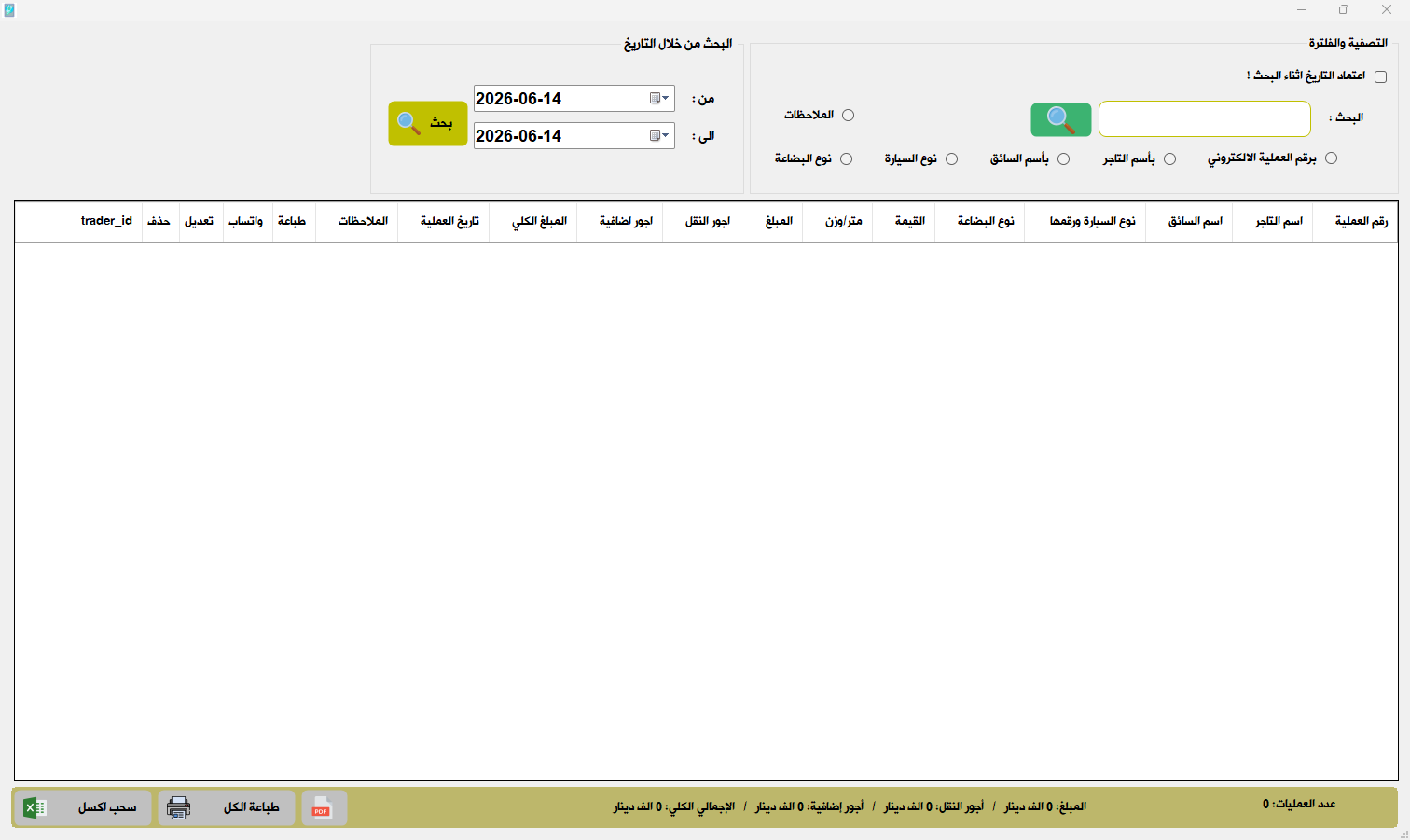This screenshot has width=1410, height=840.
Task: Click اجور النقل column header
Action: [x=701, y=222]
